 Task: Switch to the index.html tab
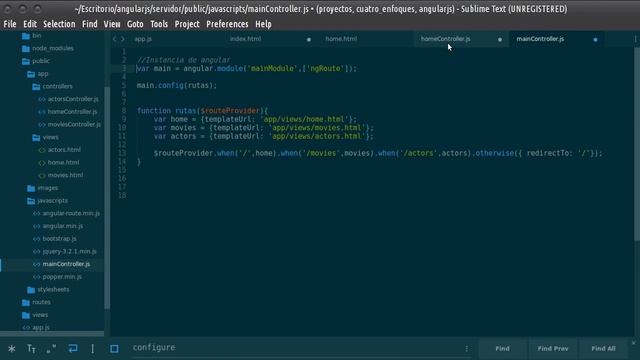pyautogui.click(x=245, y=39)
